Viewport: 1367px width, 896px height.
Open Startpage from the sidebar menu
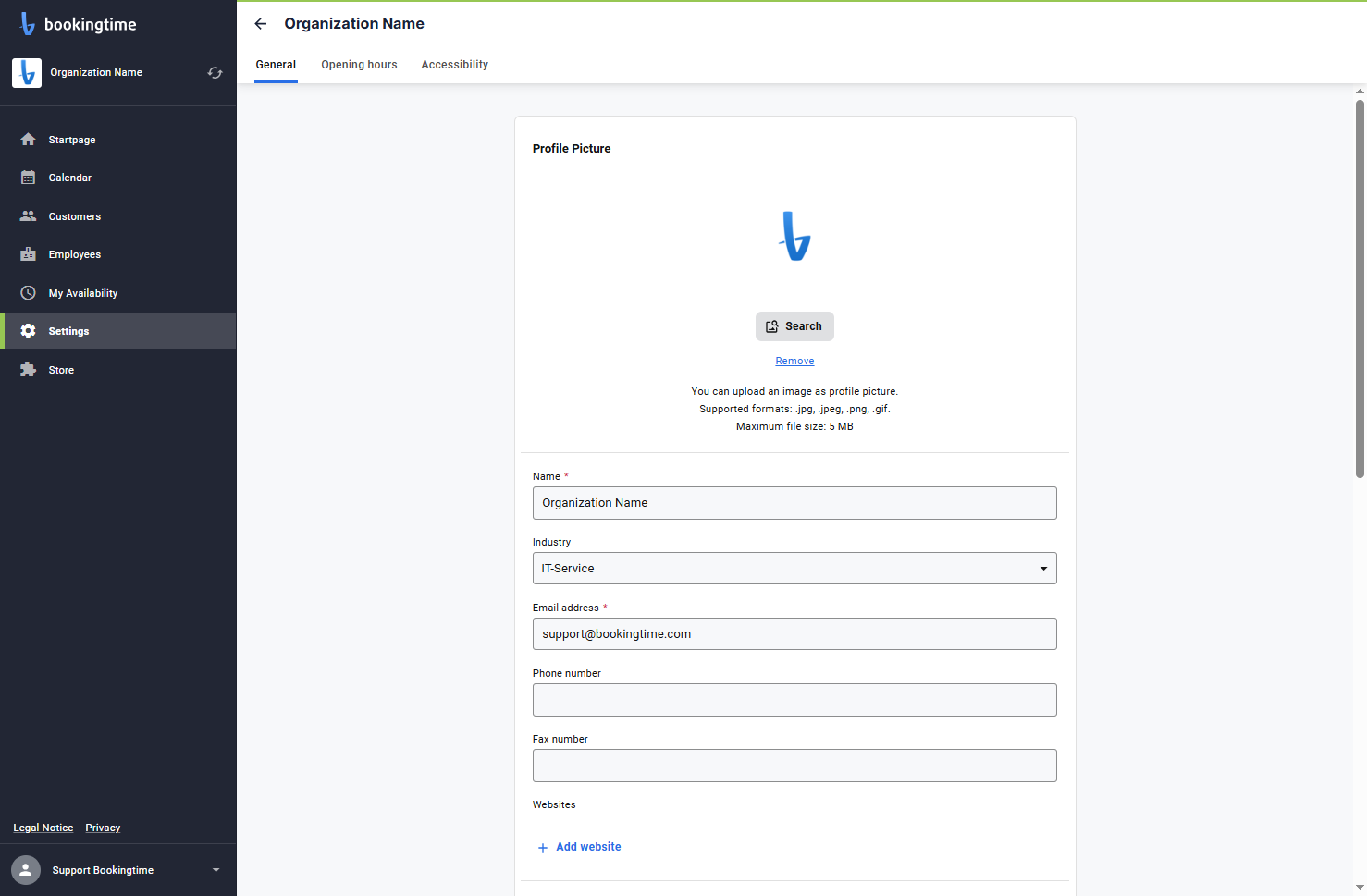[118, 140]
